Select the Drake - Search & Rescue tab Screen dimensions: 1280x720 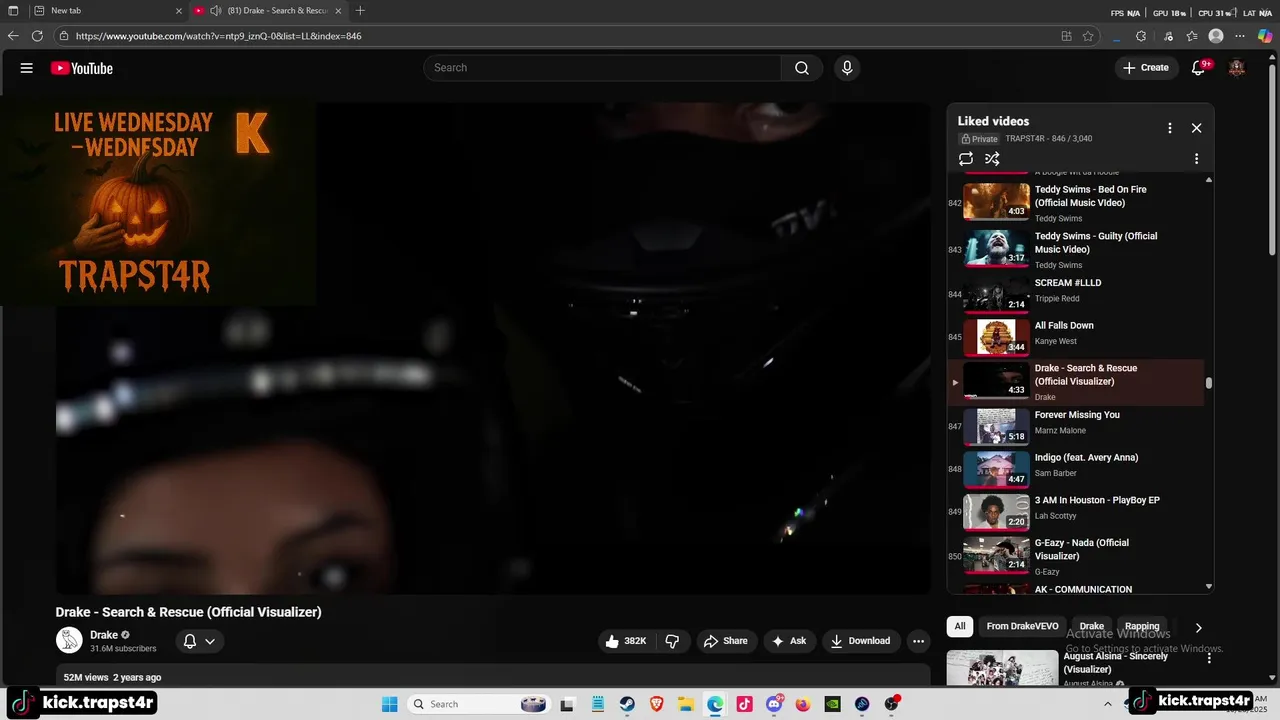pyautogui.click(x=267, y=11)
